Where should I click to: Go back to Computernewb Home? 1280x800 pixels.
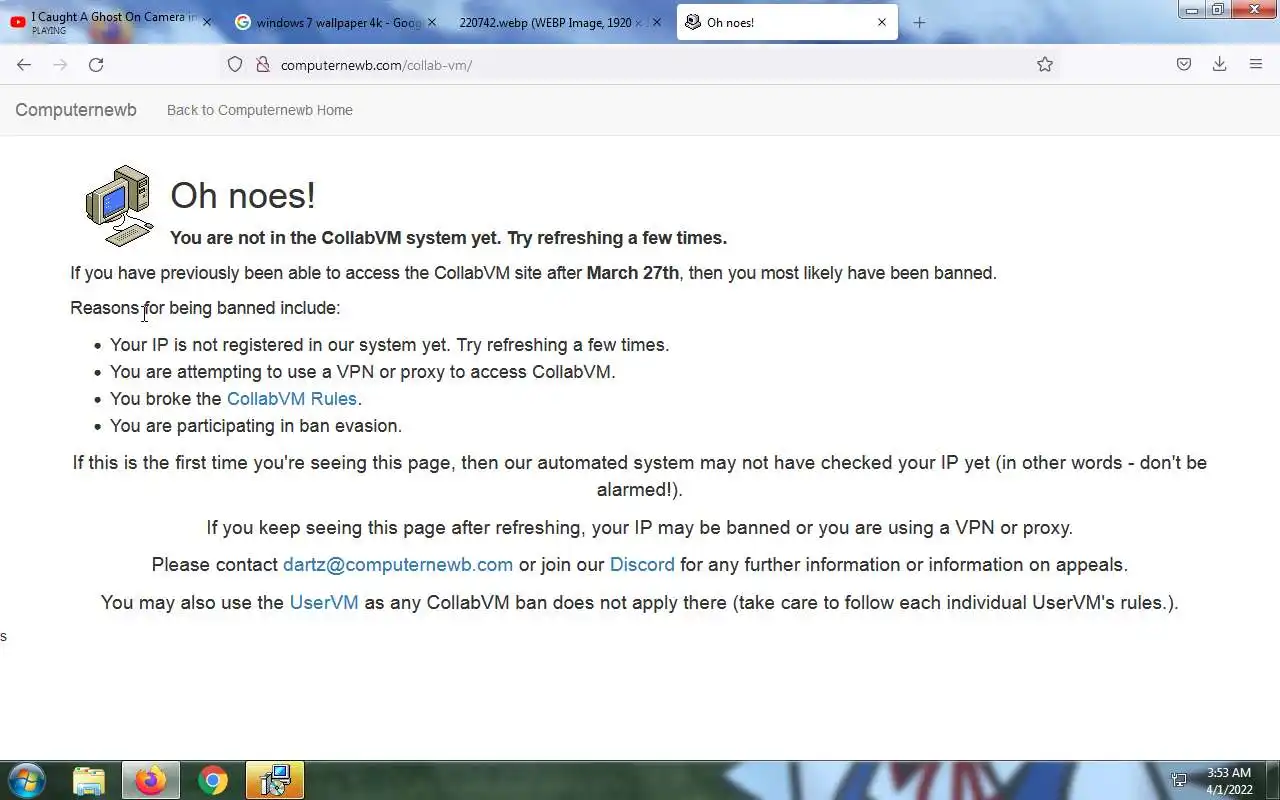[x=260, y=110]
